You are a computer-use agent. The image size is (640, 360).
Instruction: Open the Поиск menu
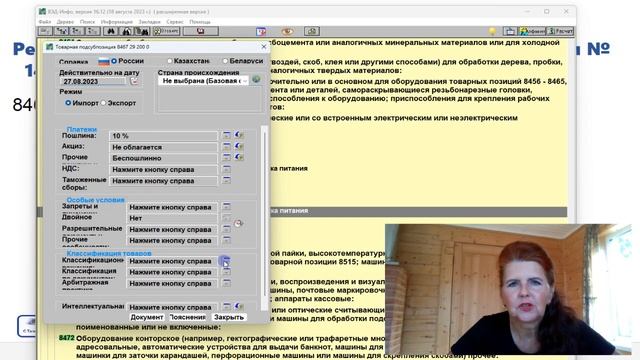click(87, 22)
